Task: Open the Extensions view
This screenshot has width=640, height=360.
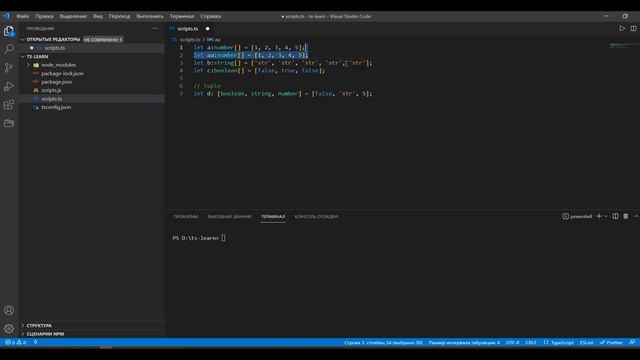Action: [x=9, y=104]
